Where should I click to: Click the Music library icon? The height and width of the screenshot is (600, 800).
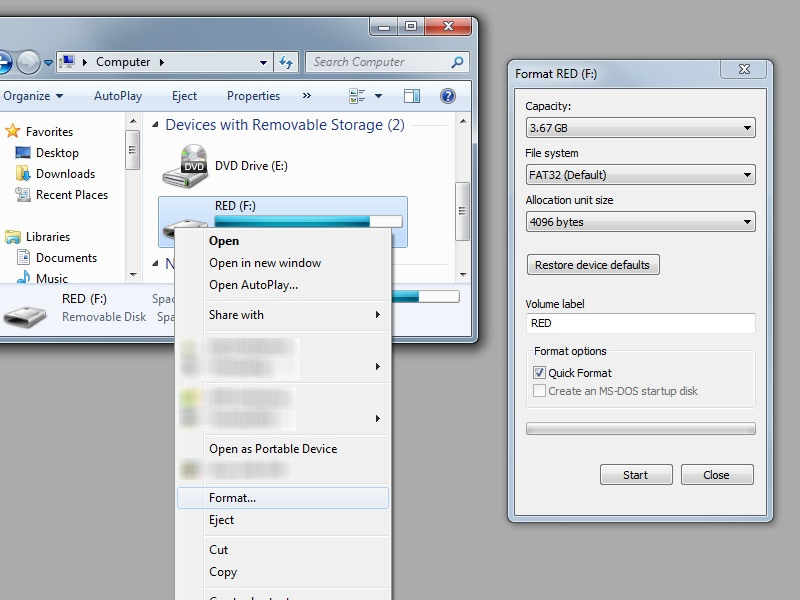pos(23,277)
